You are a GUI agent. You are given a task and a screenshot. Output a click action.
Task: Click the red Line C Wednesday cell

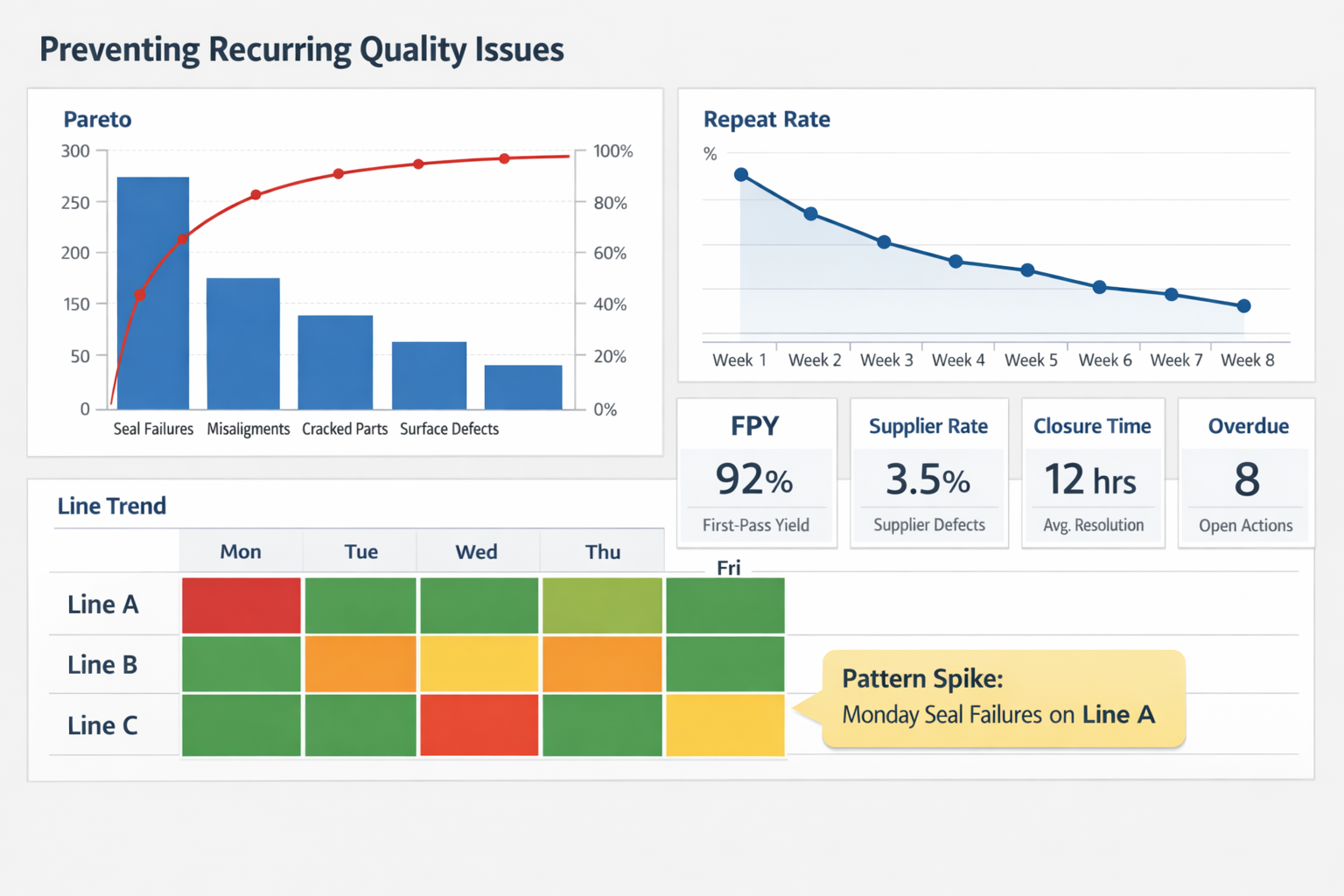pos(479,725)
